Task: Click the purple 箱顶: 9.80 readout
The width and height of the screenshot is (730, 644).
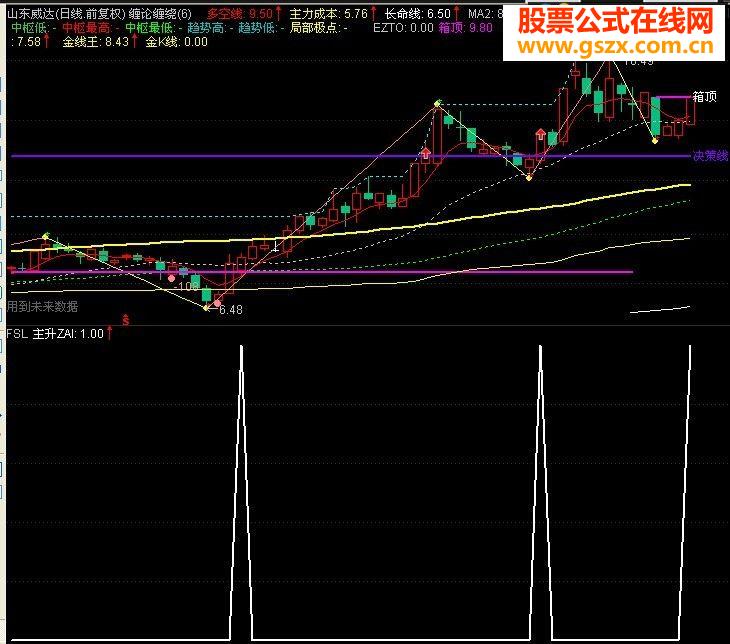Action: pos(465,28)
